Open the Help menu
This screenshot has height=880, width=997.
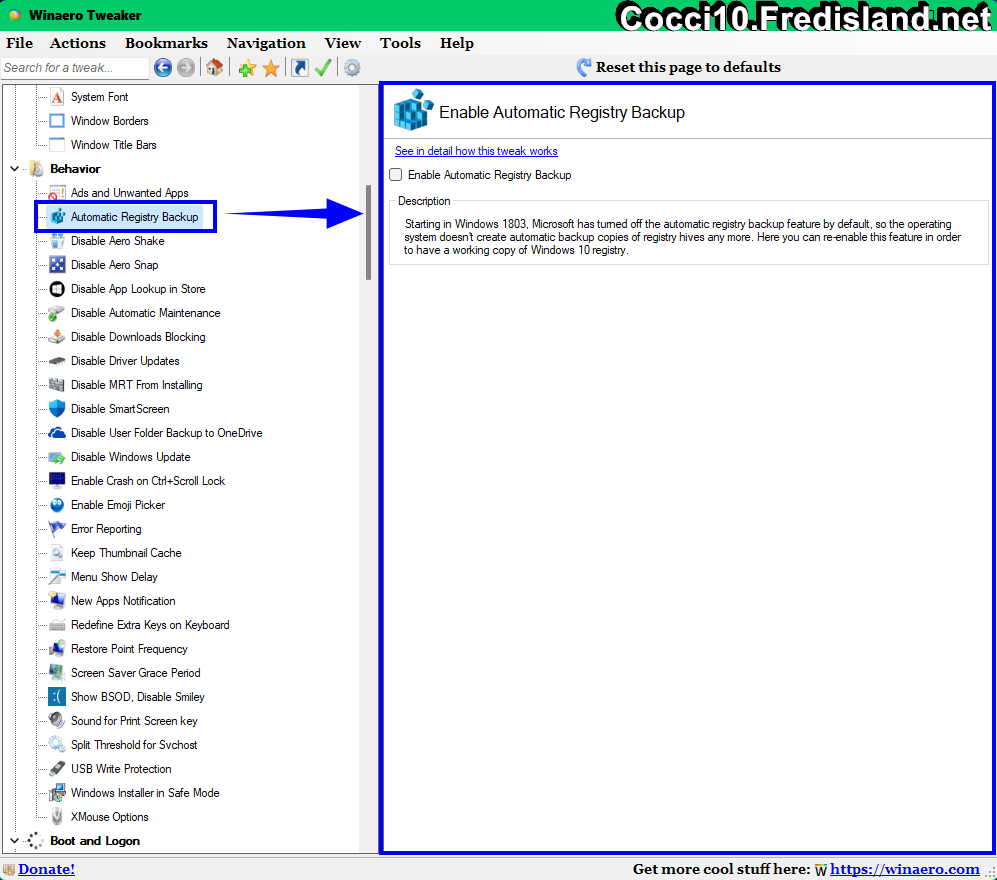(x=457, y=43)
